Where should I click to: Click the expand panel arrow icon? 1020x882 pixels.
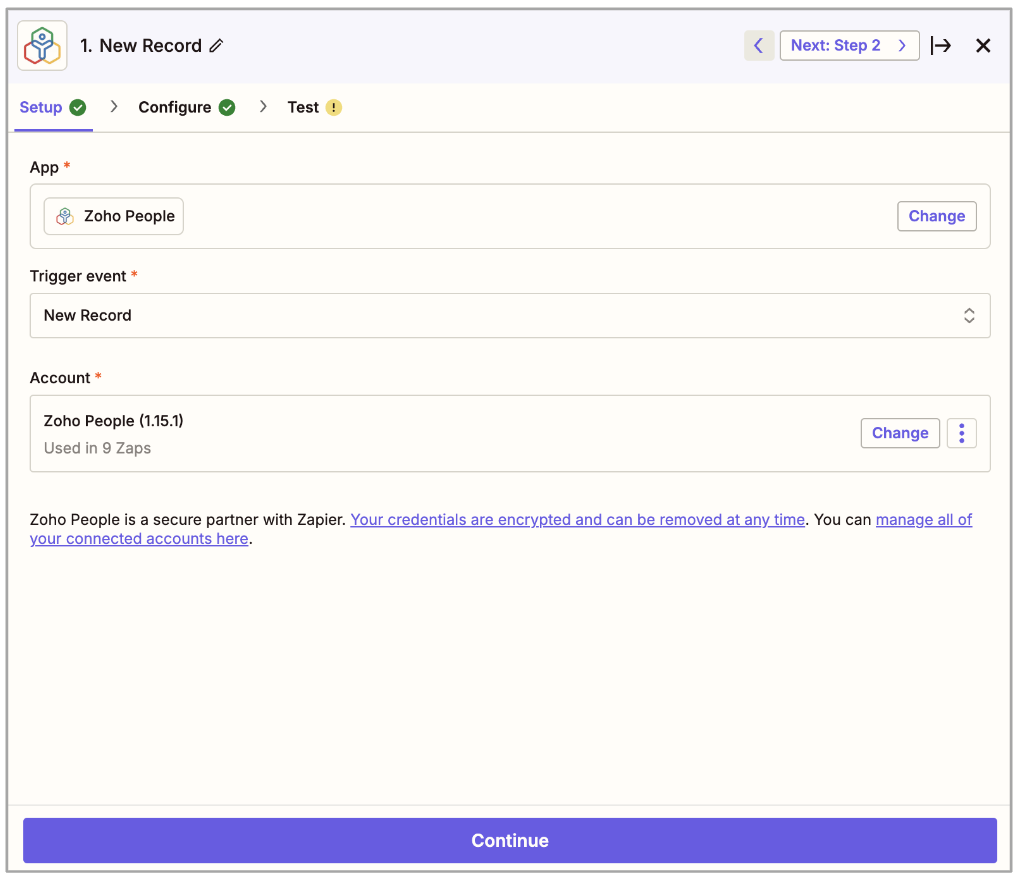click(941, 46)
